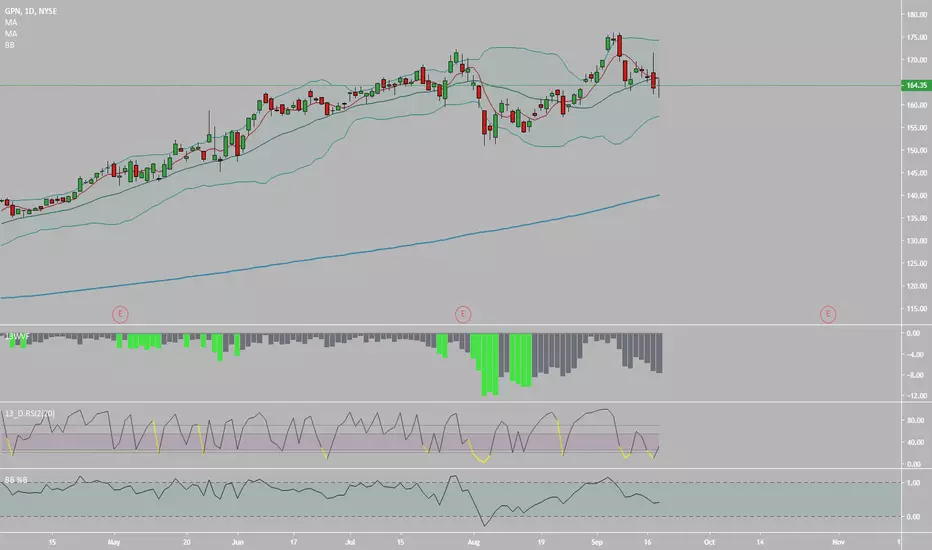The image size is (932, 550).
Task: Click the May date on the time axis
Action: [x=114, y=542]
